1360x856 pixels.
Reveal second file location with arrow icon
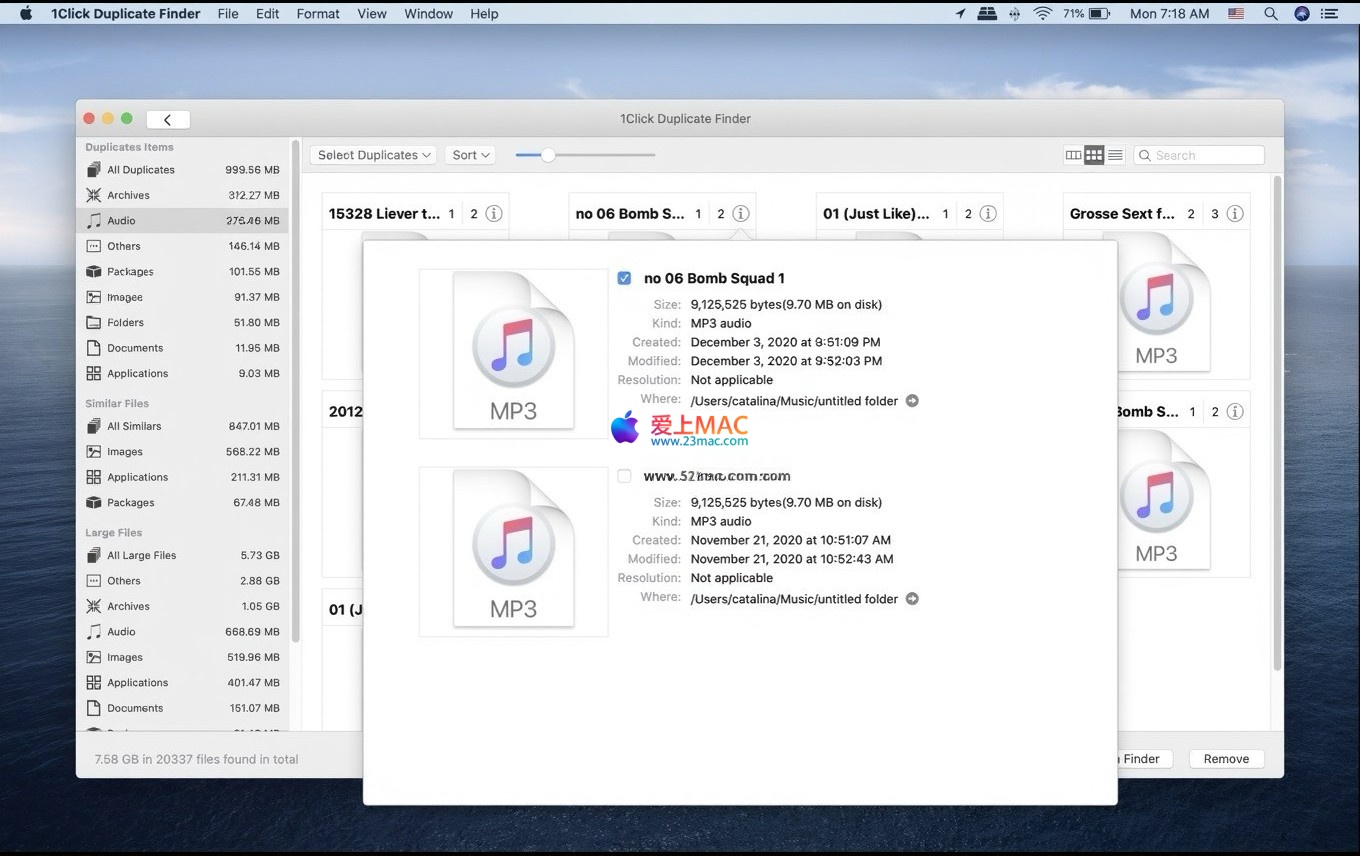(x=912, y=599)
